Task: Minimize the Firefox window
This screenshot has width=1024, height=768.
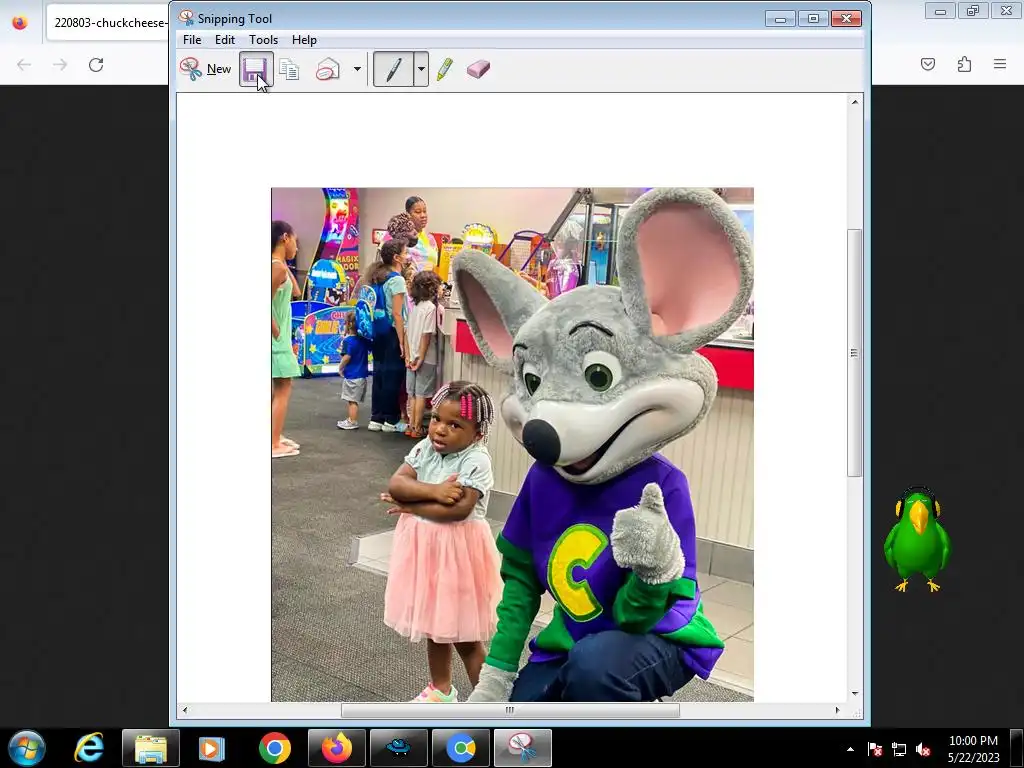Action: click(940, 11)
